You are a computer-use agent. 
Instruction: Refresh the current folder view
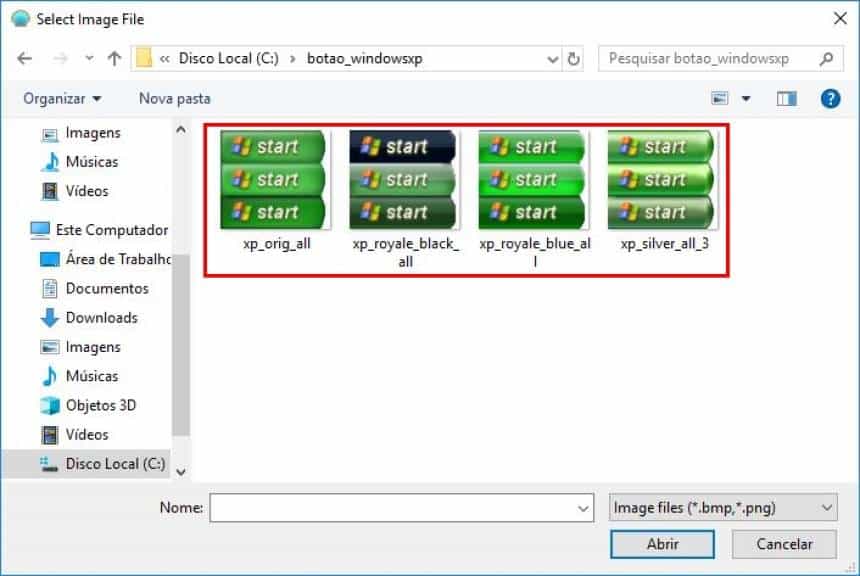click(x=573, y=59)
